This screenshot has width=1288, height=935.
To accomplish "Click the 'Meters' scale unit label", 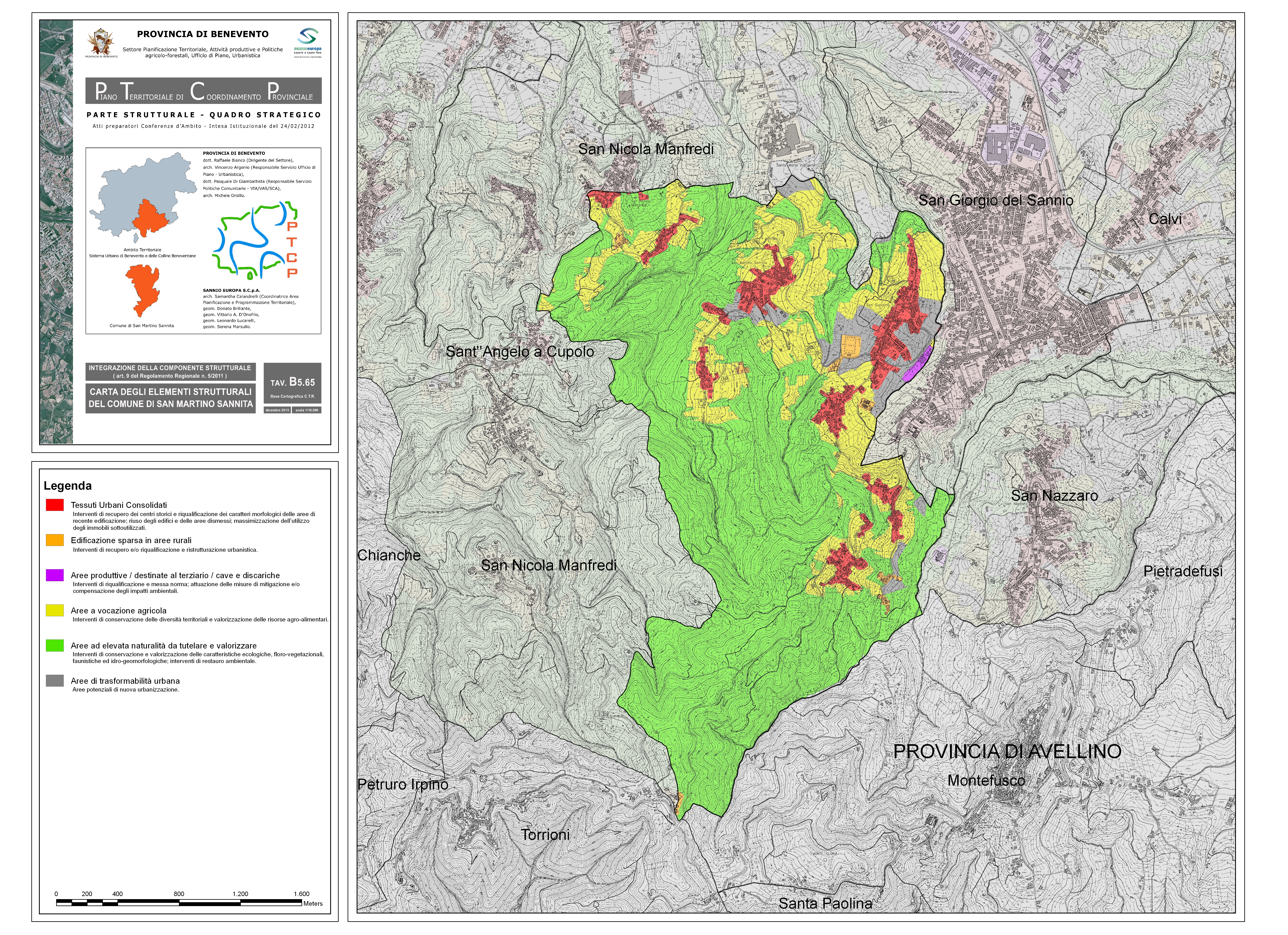I will coord(313,904).
